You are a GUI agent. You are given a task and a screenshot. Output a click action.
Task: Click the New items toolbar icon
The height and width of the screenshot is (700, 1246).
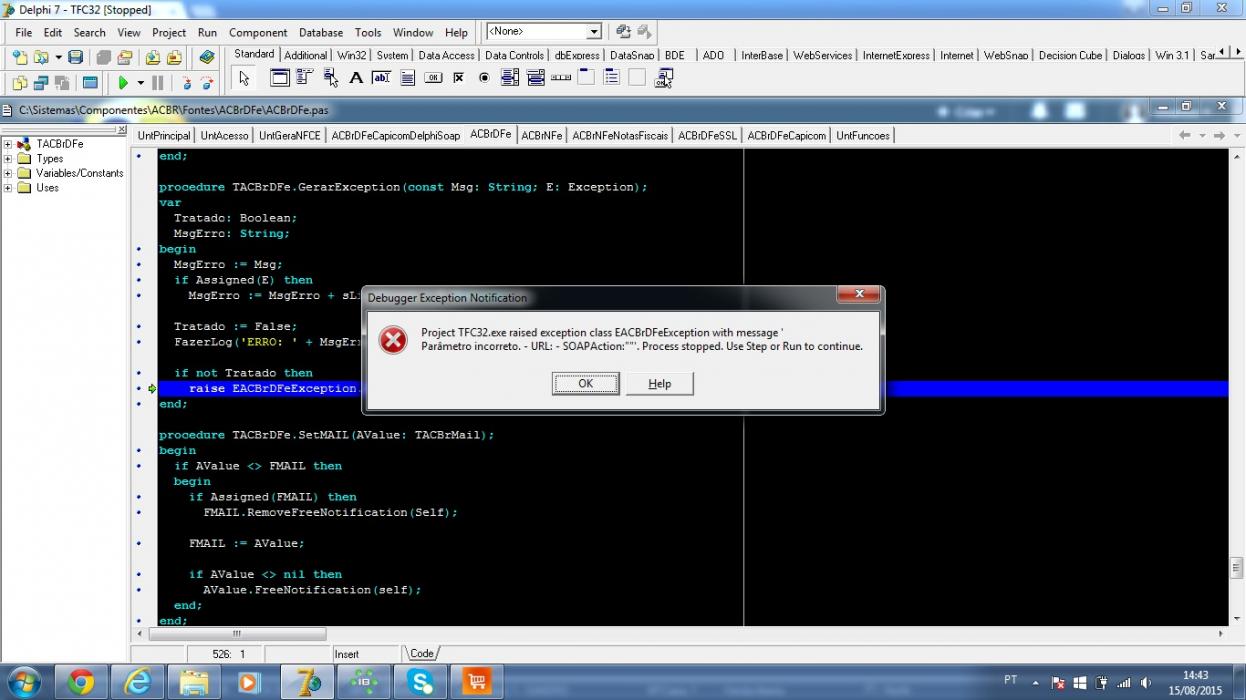pos(21,58)
